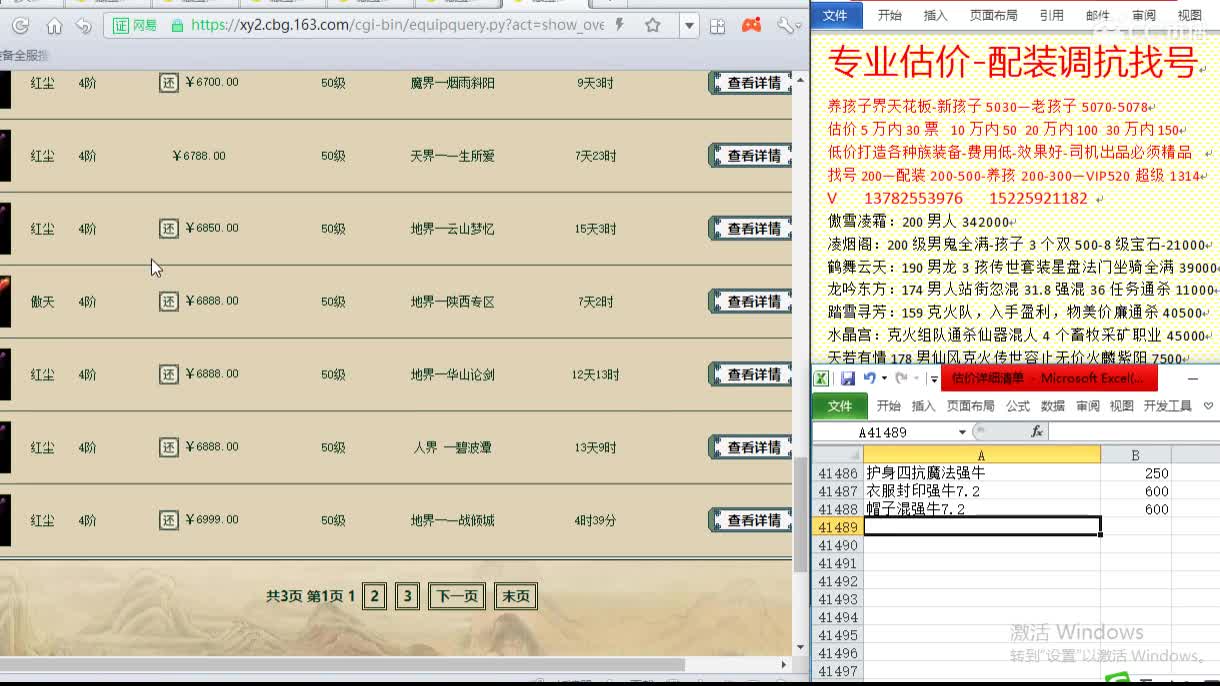Reload the browser page with refresh icon
This screenshot has height=686, width=1220.
(20, 26)
